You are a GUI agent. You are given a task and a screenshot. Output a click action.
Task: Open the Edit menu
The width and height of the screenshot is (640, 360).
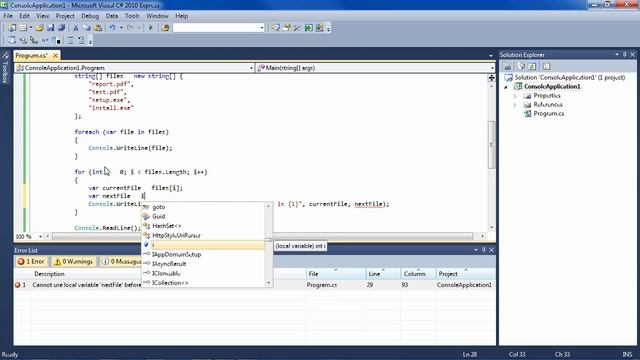point(24,16)
